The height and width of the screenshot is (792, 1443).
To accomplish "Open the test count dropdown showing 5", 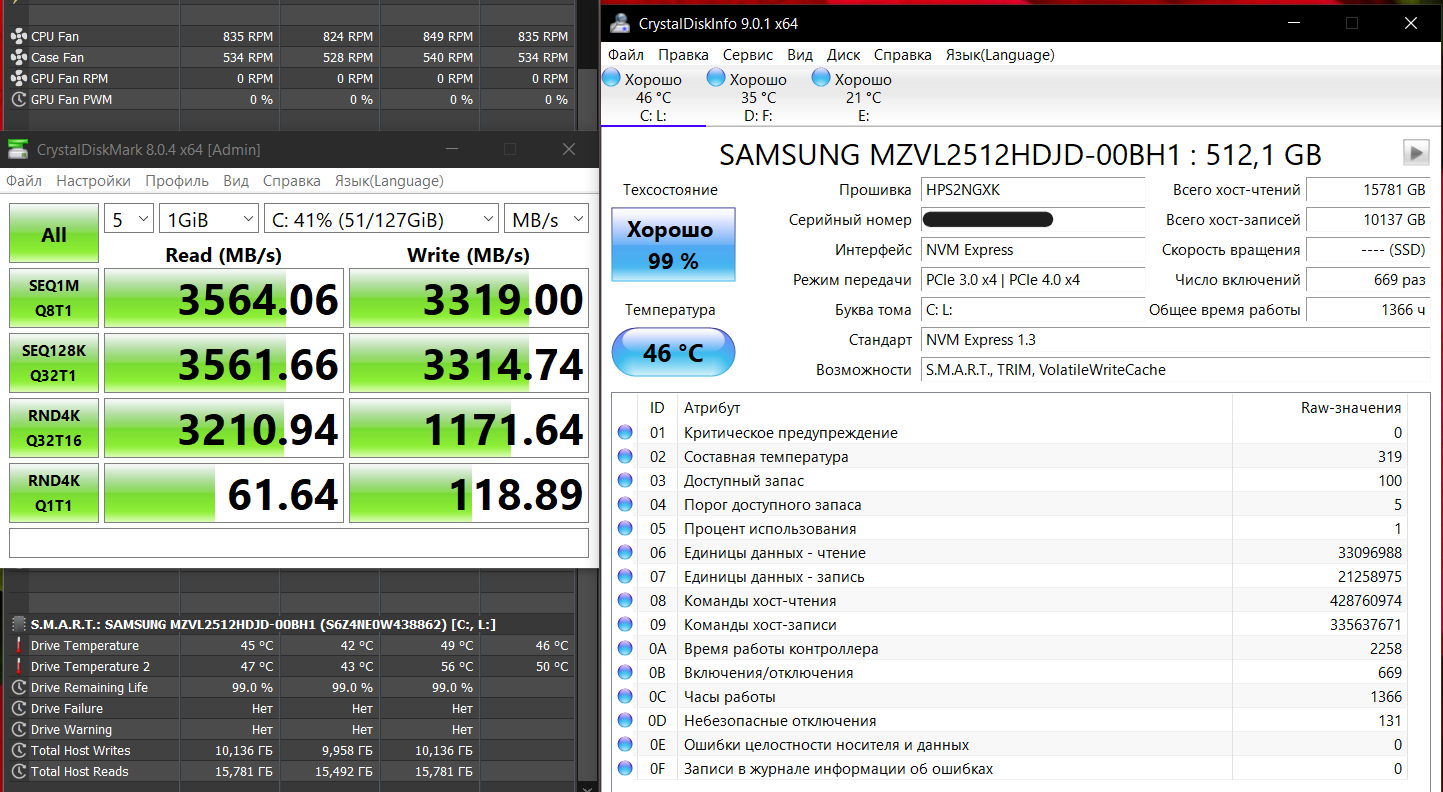I will (x=128, y=219).
